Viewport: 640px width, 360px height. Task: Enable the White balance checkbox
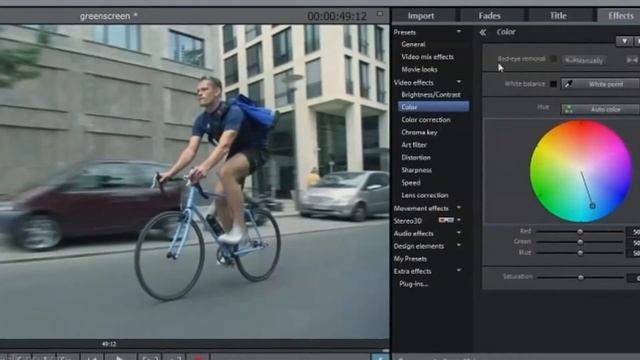pos(553,84)
